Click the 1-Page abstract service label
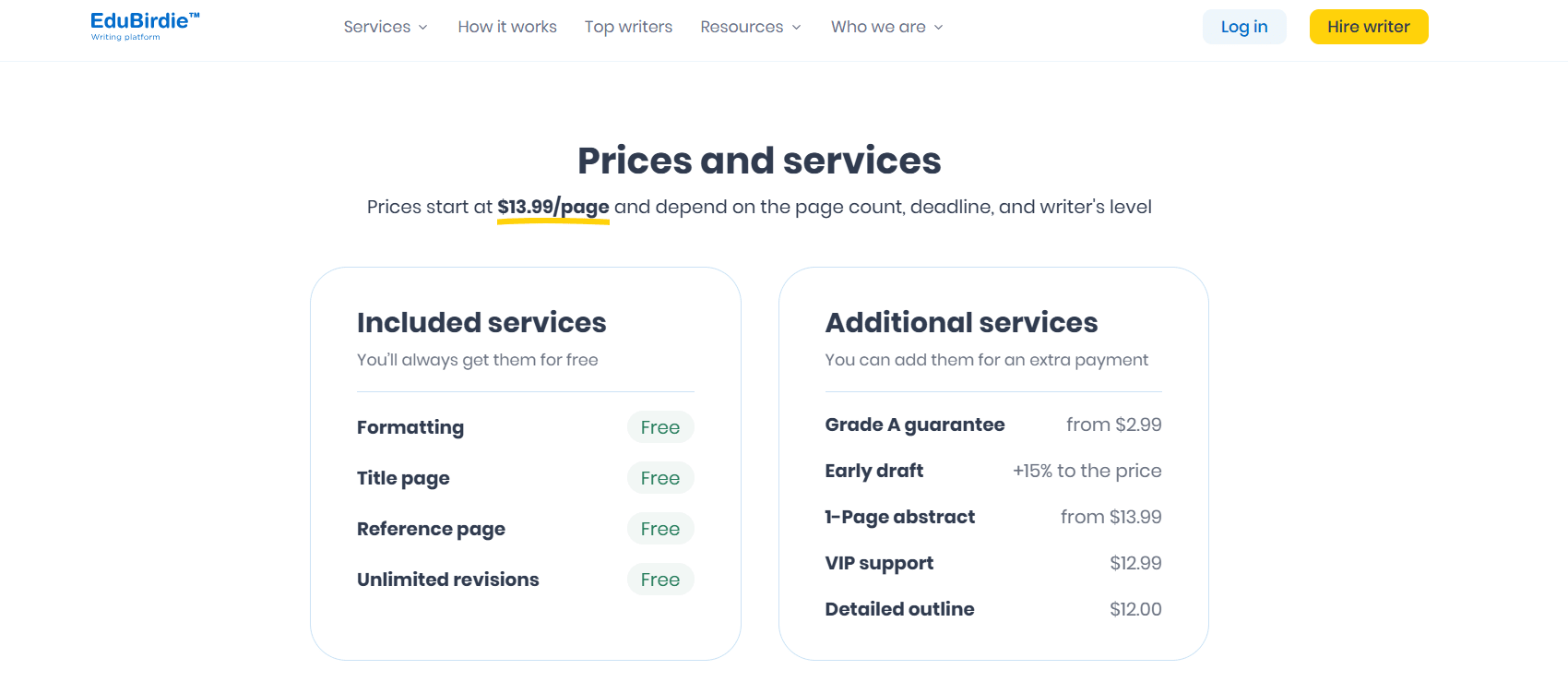Viewport: 1568px width, 682px height. coord(899,517)
